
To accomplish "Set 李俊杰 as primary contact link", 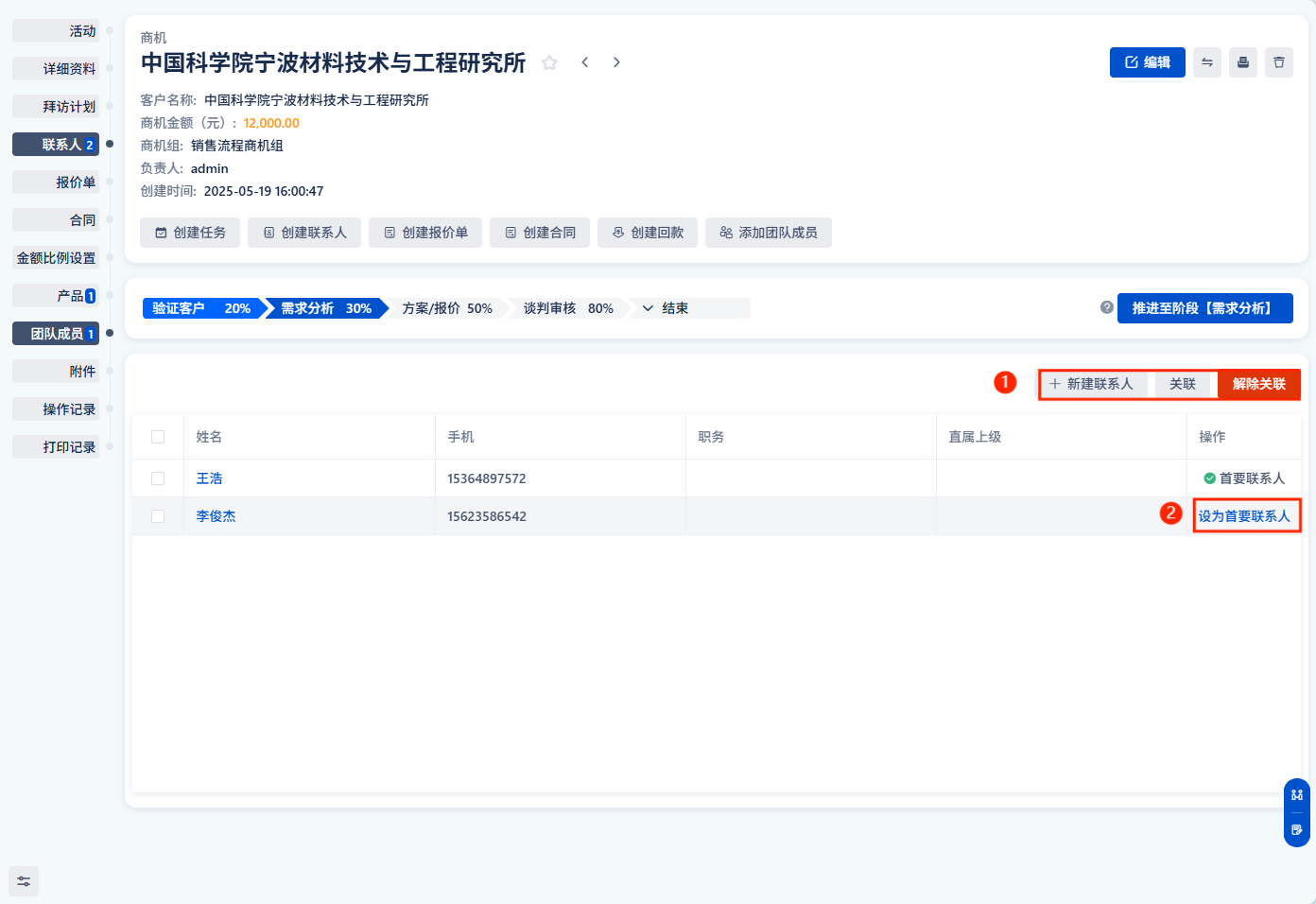I will [x=1244, y=516].
